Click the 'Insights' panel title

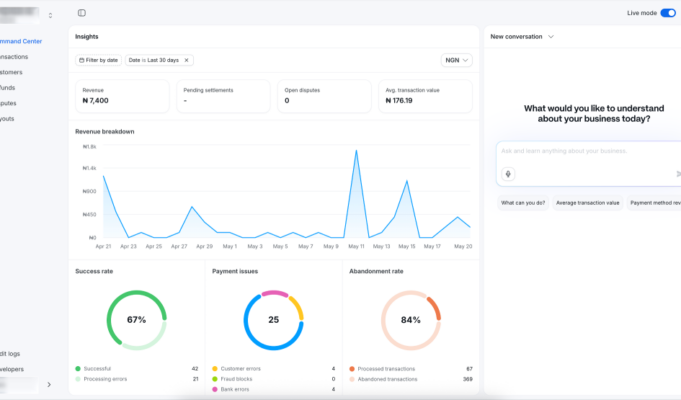tap(87, 37)
